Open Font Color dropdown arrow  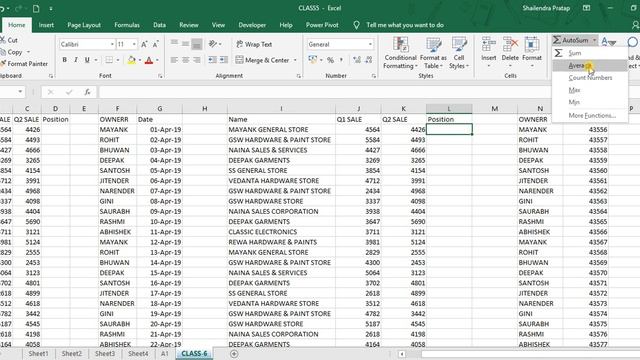(x=157, y=60)
